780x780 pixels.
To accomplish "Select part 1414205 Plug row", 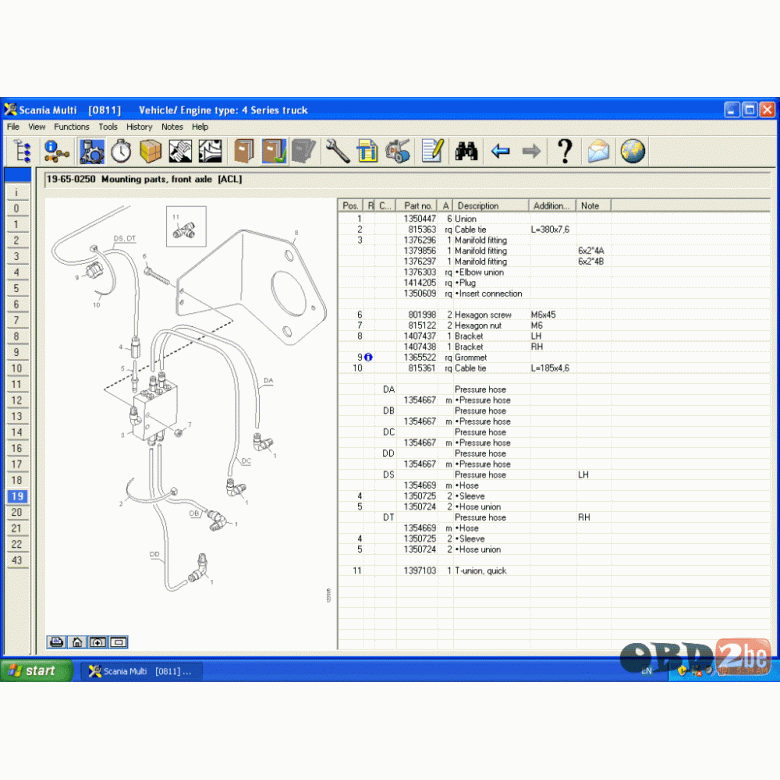I will coord(554,283).
